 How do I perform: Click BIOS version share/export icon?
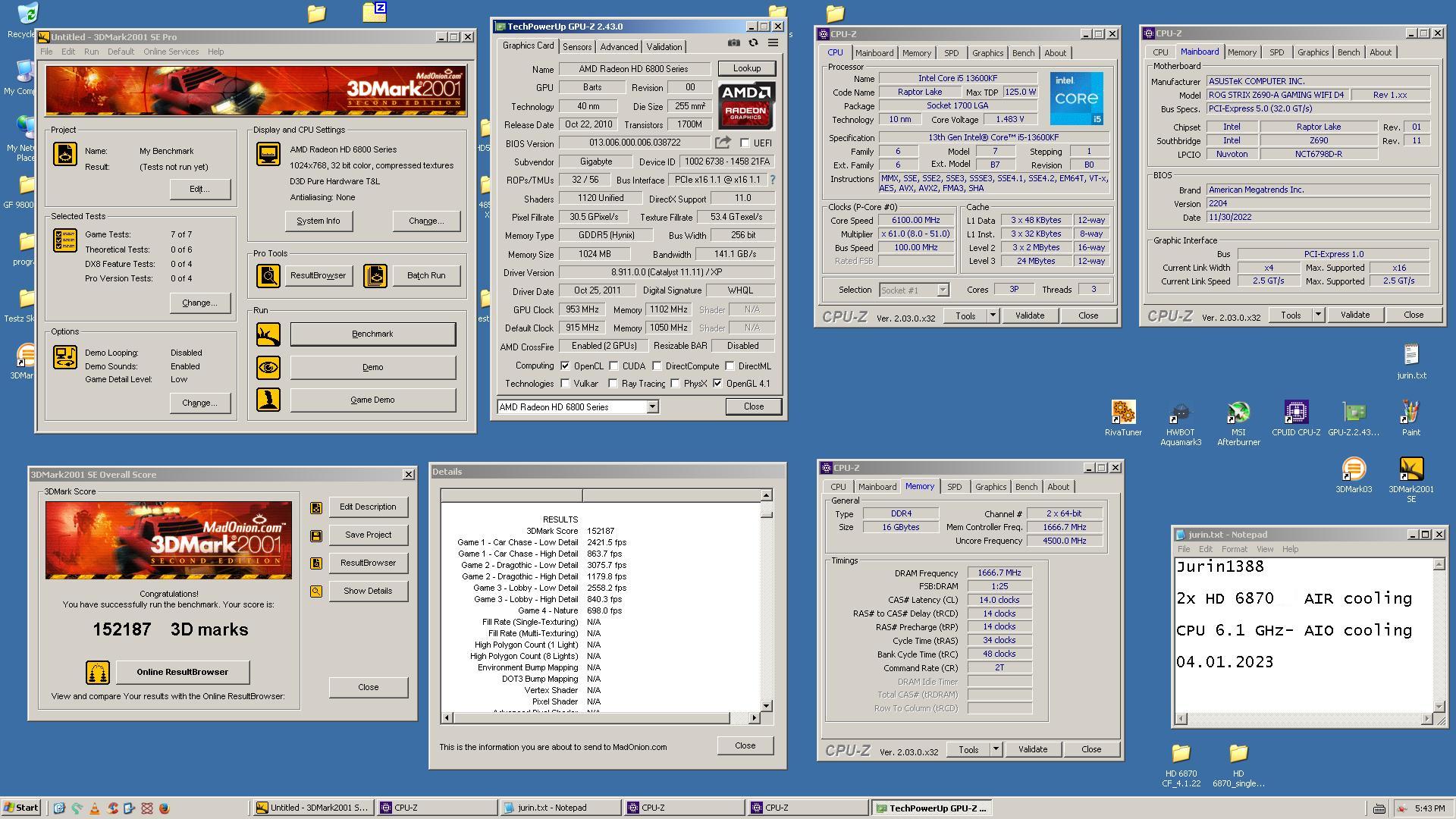723,143
